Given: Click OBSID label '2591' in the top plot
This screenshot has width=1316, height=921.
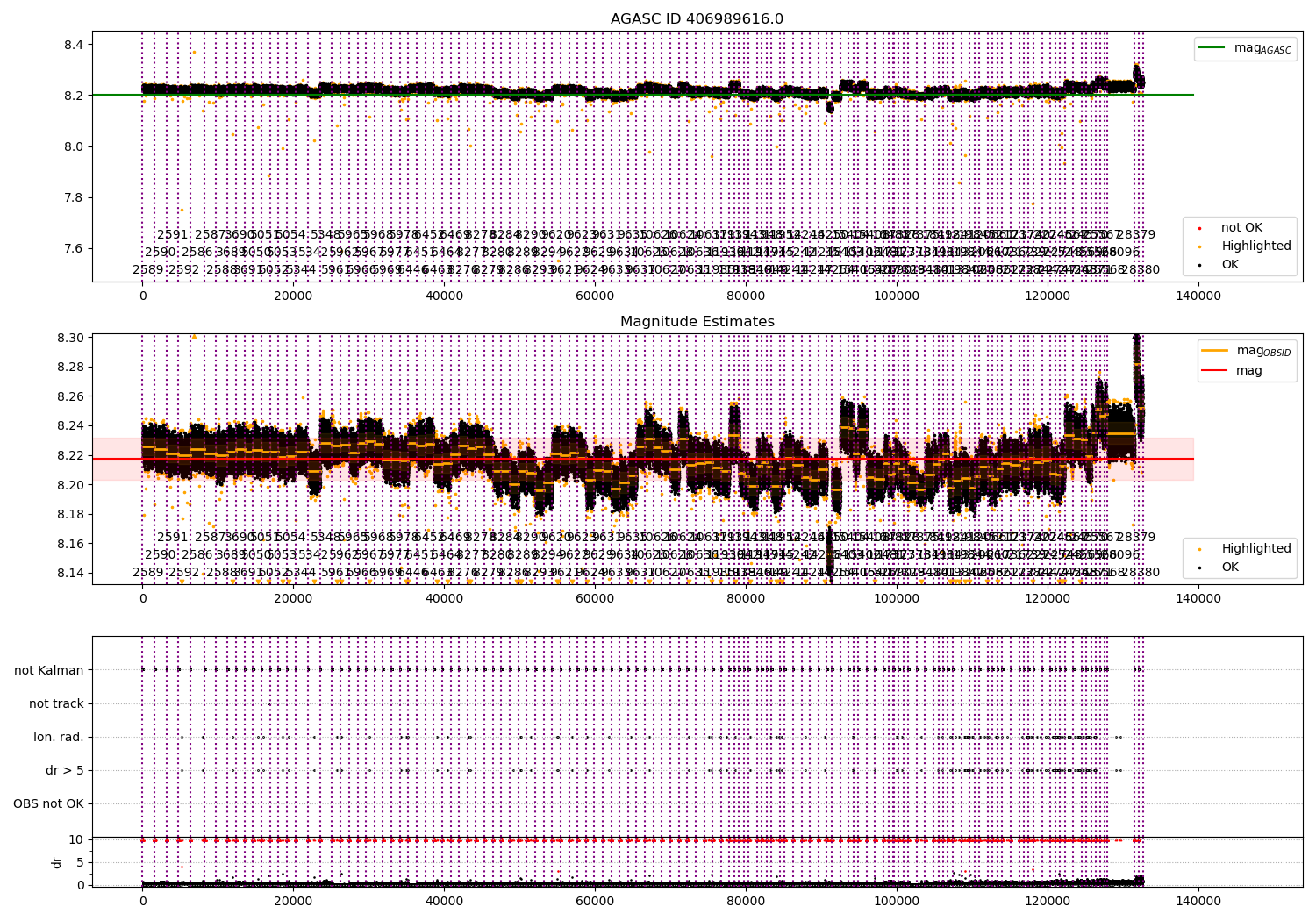Looking at the screenshot, I should click(x=173, y=235).
